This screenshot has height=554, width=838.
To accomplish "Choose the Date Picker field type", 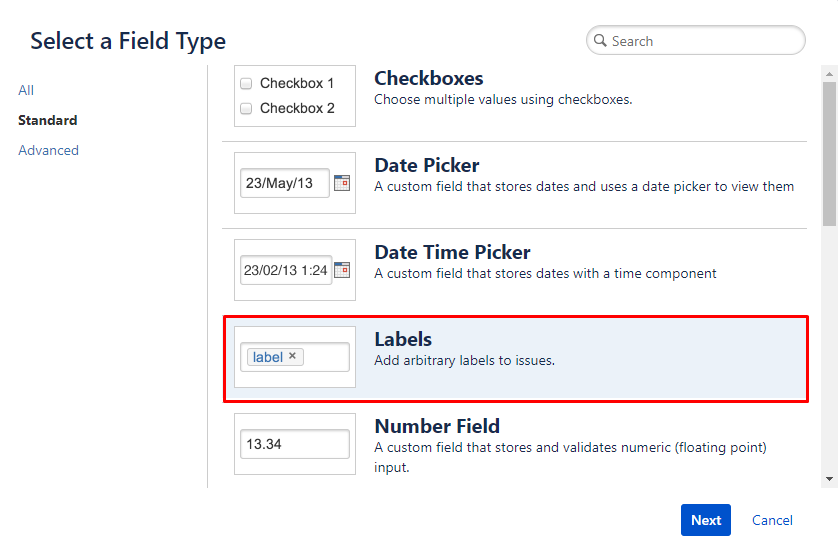I will coord(514,183).
